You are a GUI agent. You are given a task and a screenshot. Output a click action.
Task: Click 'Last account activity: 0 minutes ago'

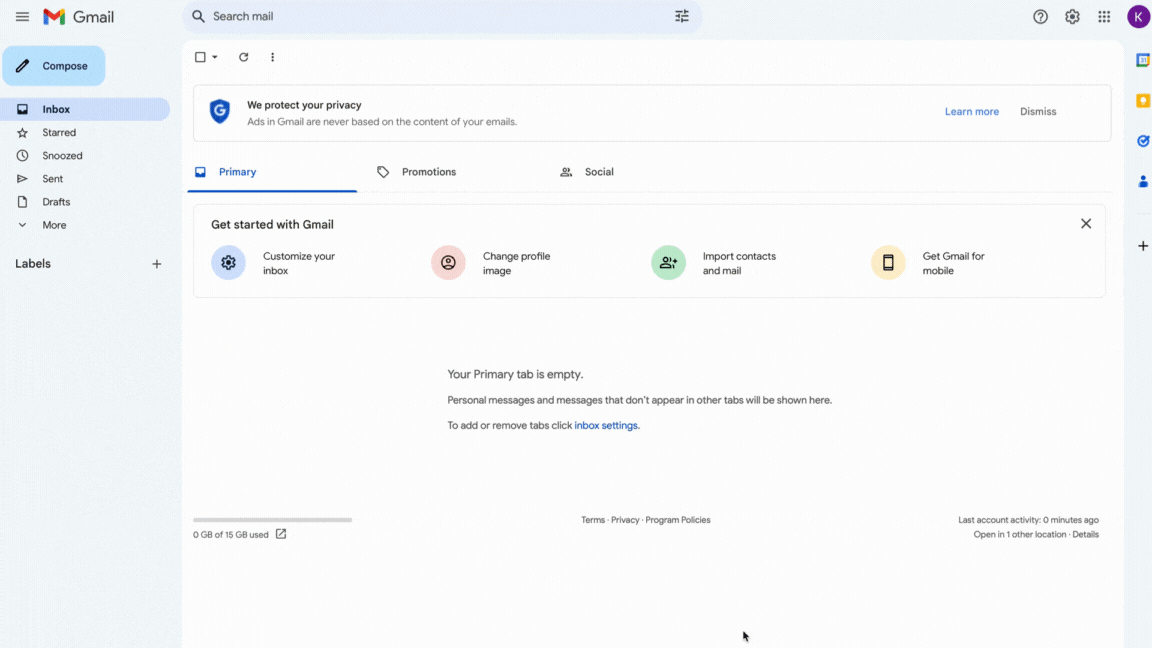[x=1028, y=520]
